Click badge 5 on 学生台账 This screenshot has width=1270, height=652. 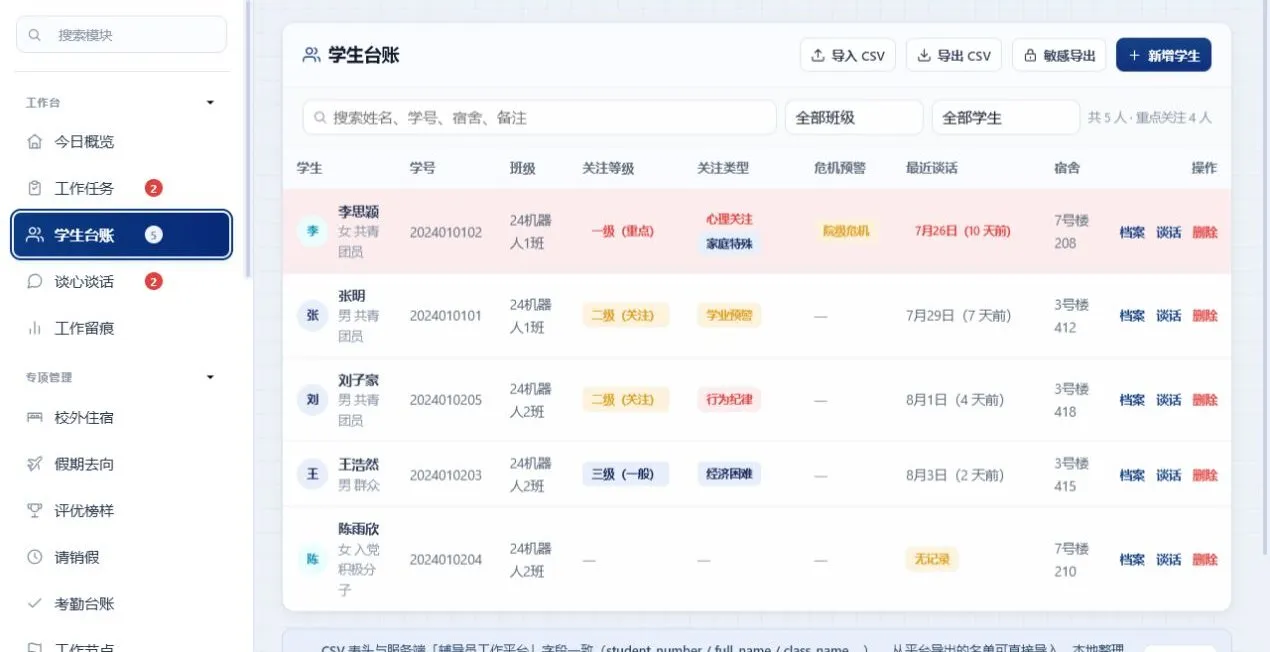coord(153,235)
